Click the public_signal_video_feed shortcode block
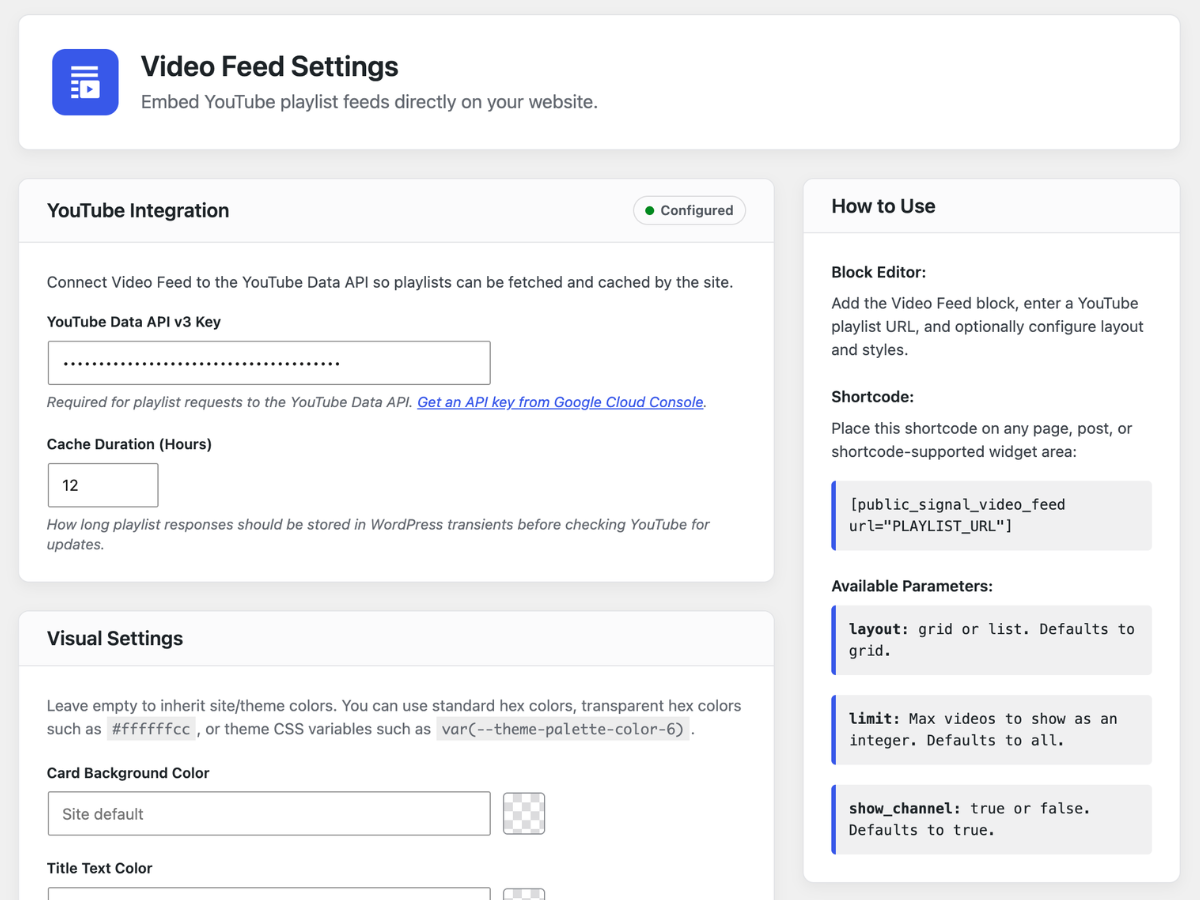The image size is (1200, 900). click(992, 515)
